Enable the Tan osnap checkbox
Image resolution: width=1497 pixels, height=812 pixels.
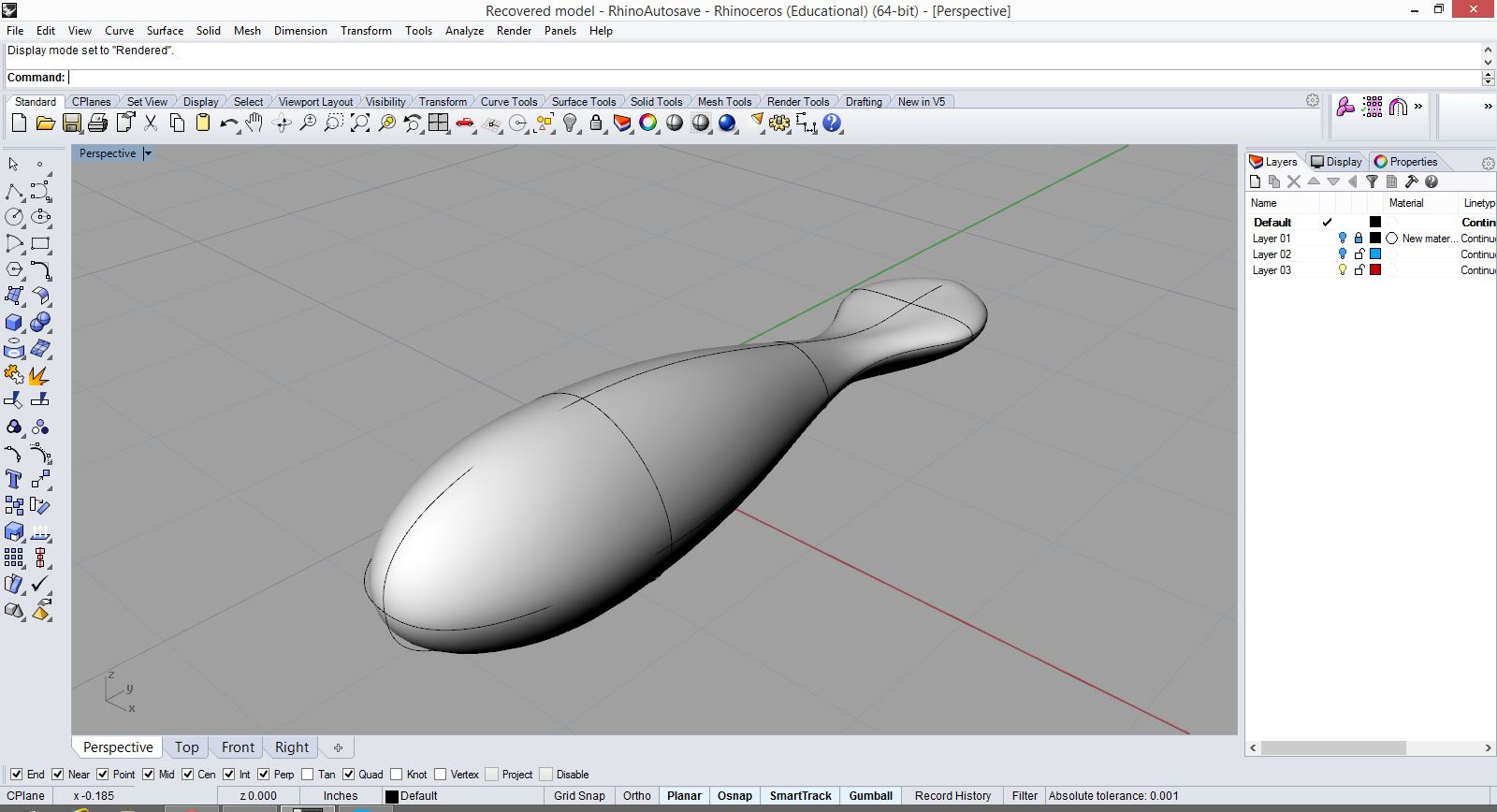tap(308, 774)
